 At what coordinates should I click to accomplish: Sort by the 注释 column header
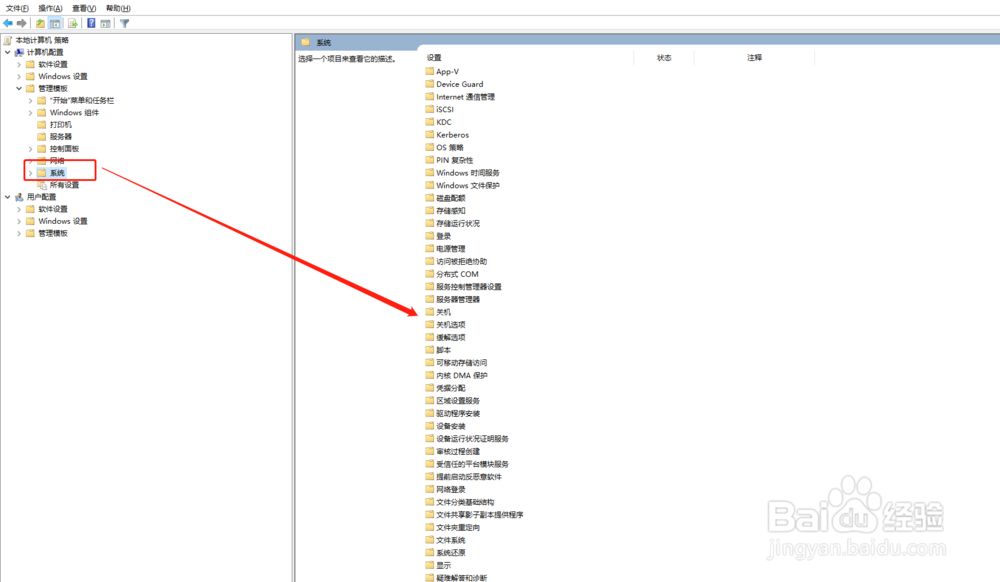pyautogui.click(x=754, y=57)
